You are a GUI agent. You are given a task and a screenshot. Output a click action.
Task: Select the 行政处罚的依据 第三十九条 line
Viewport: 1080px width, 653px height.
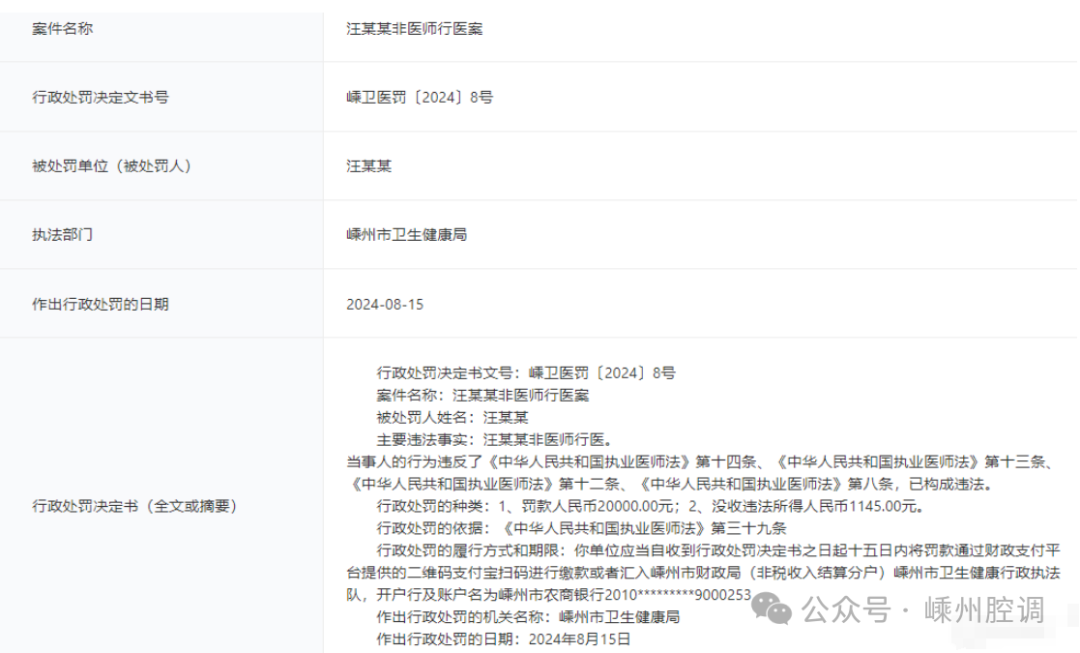(x=581, y=527)
